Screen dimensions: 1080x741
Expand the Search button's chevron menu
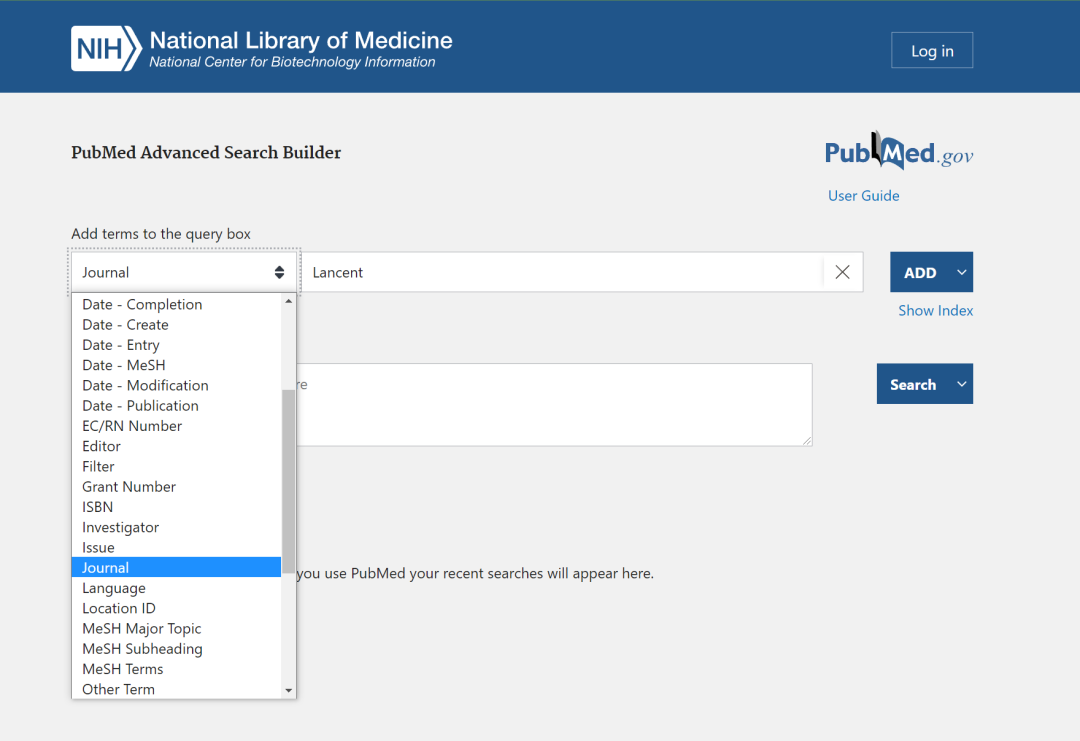click(x=961, y=383)
